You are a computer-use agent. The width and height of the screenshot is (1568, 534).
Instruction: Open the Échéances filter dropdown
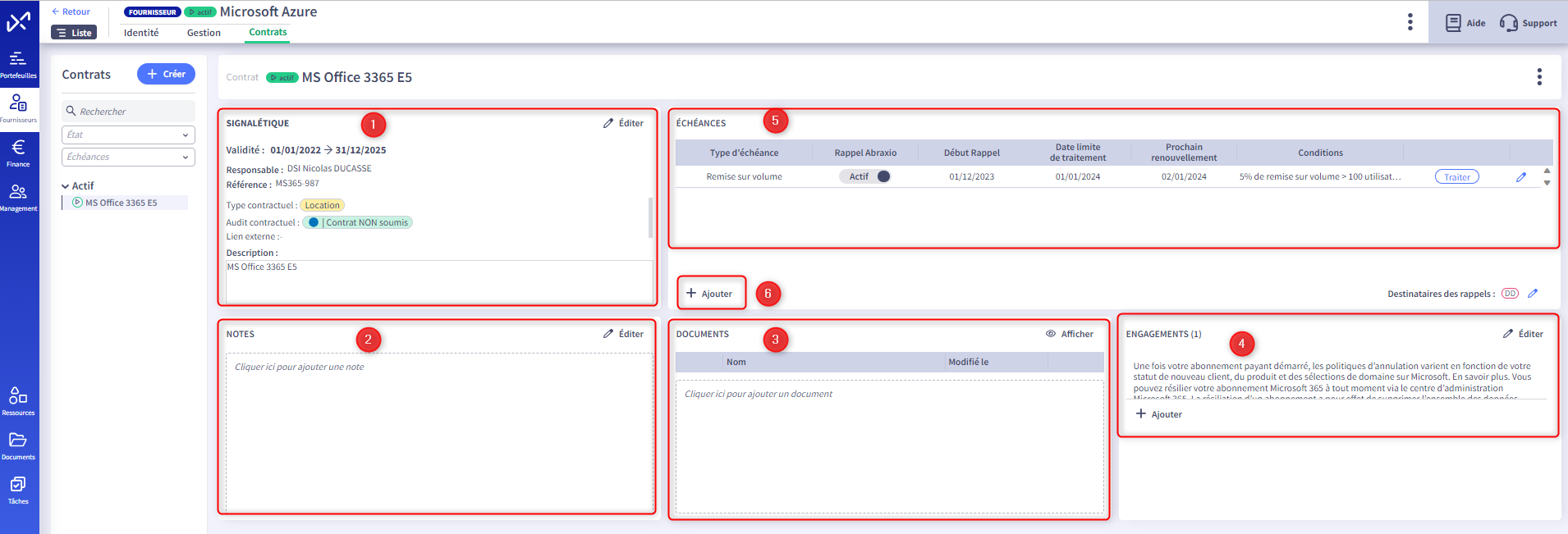click(128, 157)
